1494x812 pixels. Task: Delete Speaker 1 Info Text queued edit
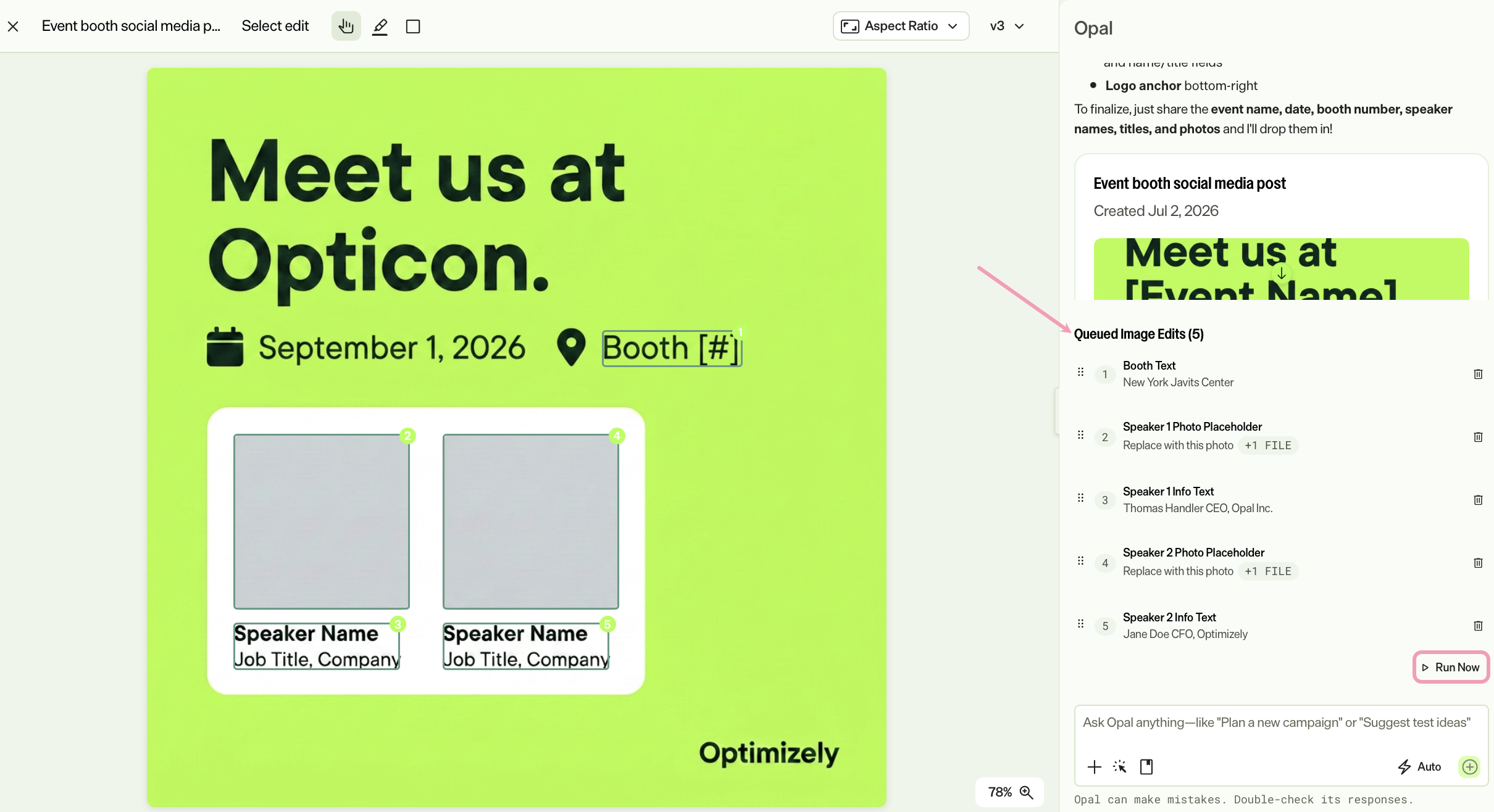tap(1478, 500)
